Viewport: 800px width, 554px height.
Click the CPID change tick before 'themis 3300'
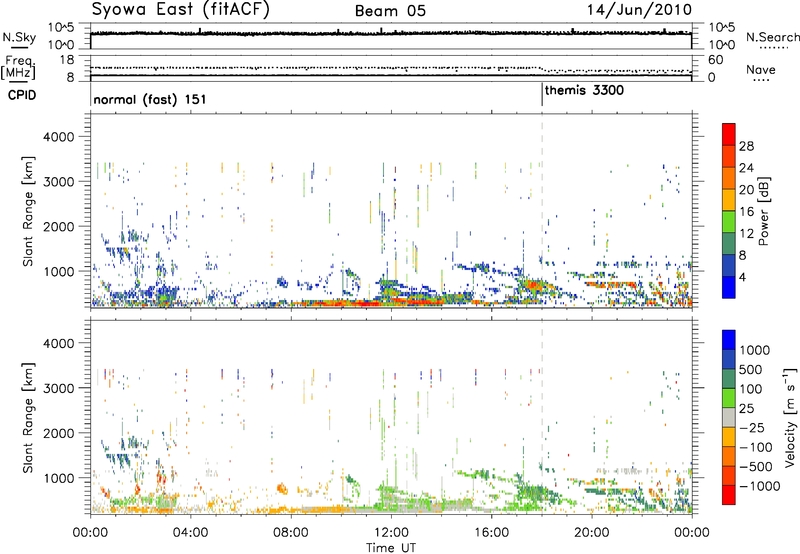[542, 95]
